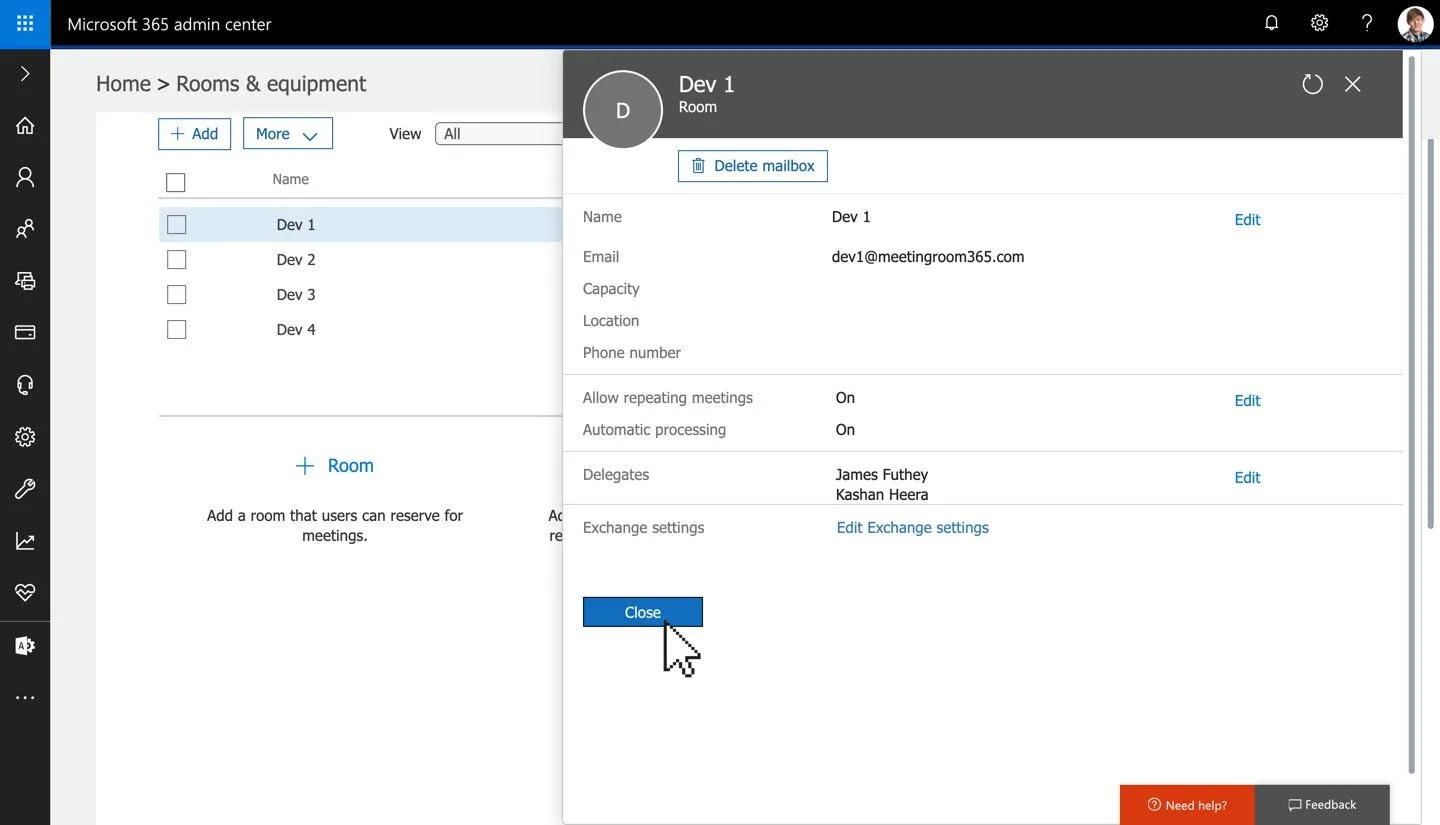The height and width of the screenshot is (825, 1440).
Task: Edit the Name section of Dev 1
Action: pos(1247,220)
